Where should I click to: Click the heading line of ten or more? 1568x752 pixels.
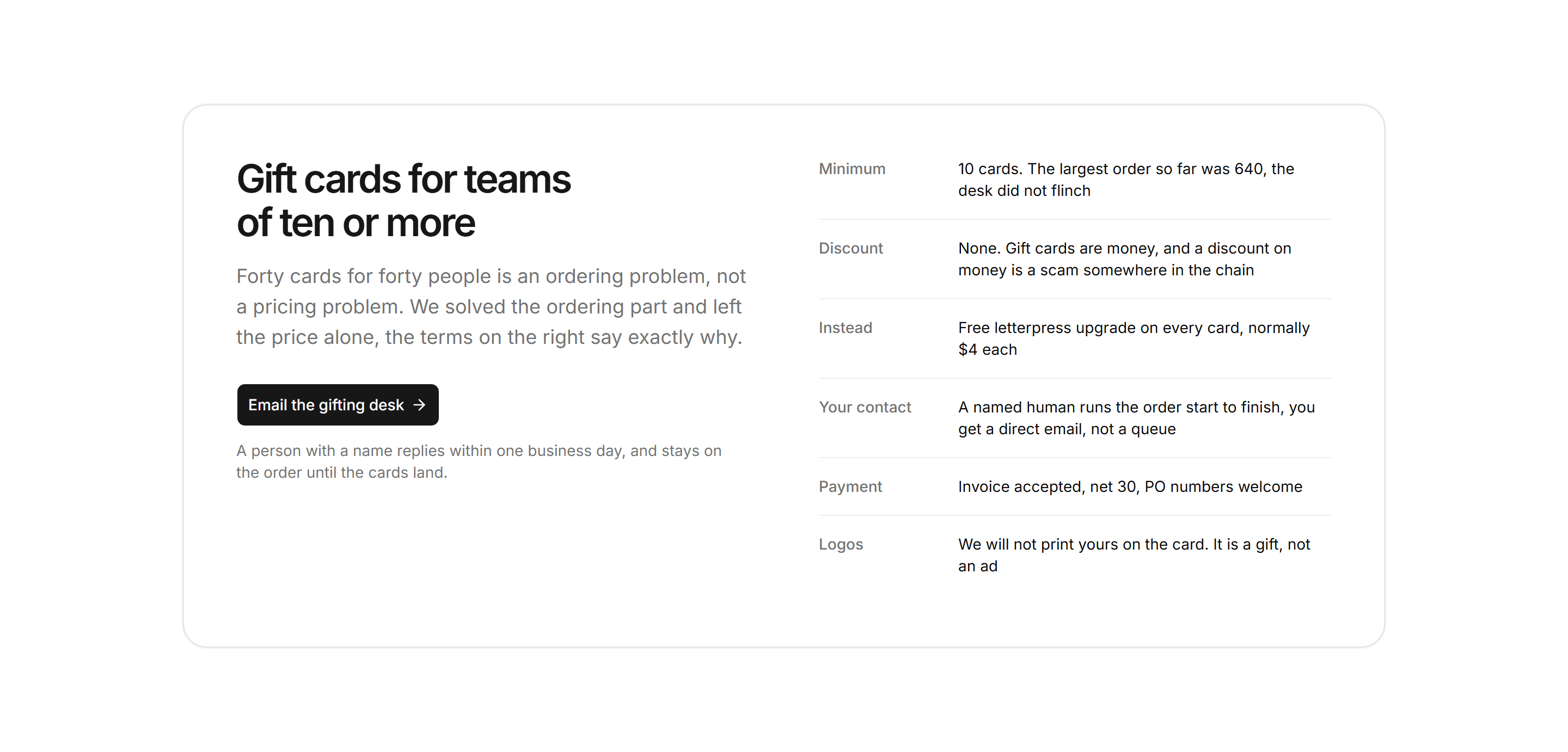[x=356, y=223]
